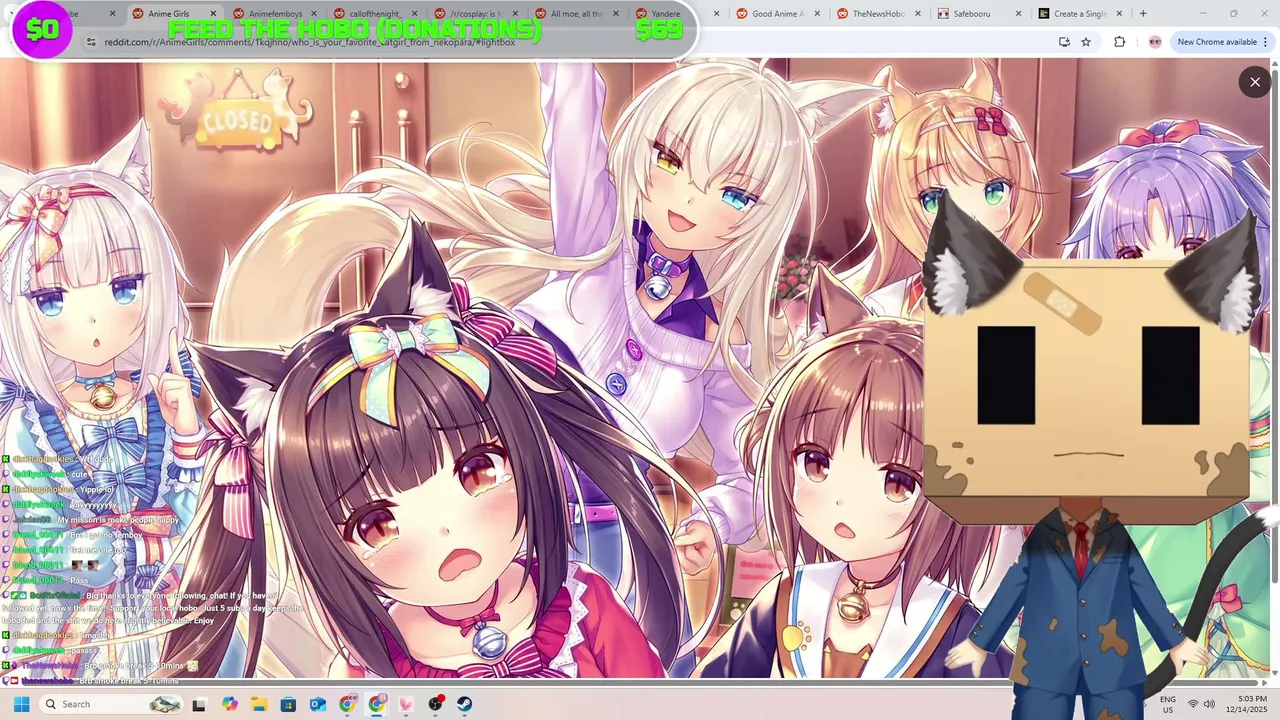
Task: Open the Extensions puzzle-piece menu
Action: (x=1119, y=42)
